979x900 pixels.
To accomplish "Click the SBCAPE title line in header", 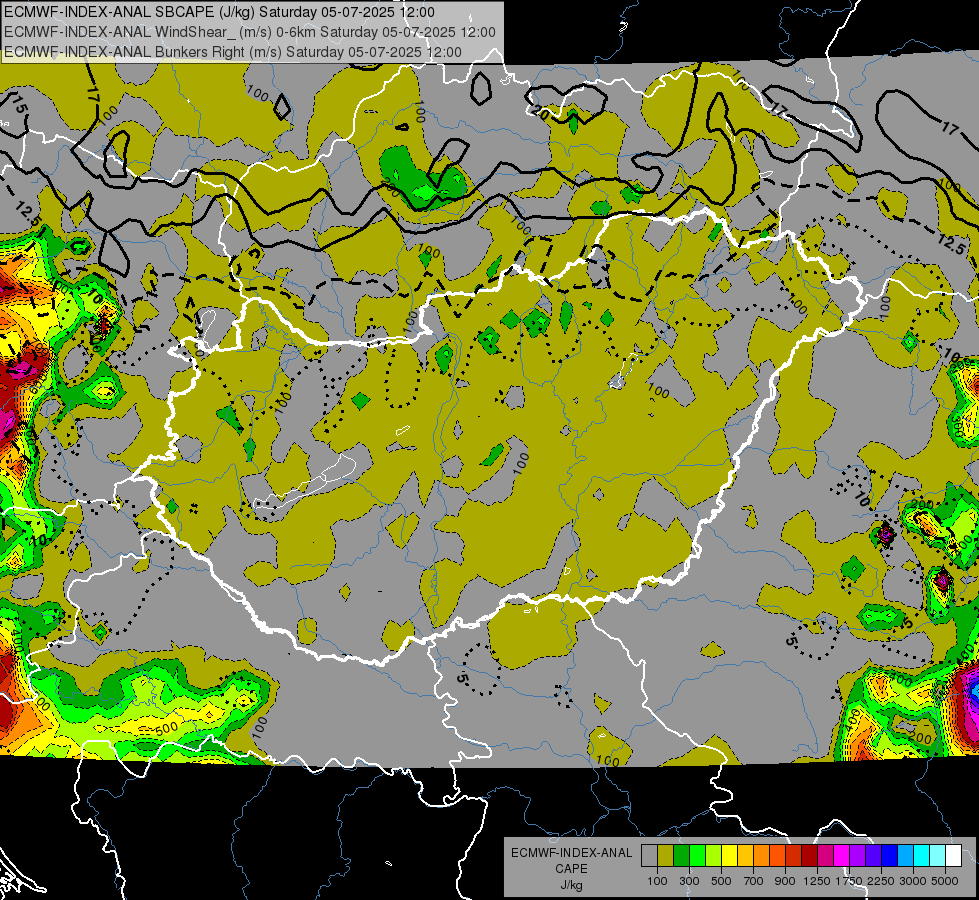I will click(x=219, y=12).
